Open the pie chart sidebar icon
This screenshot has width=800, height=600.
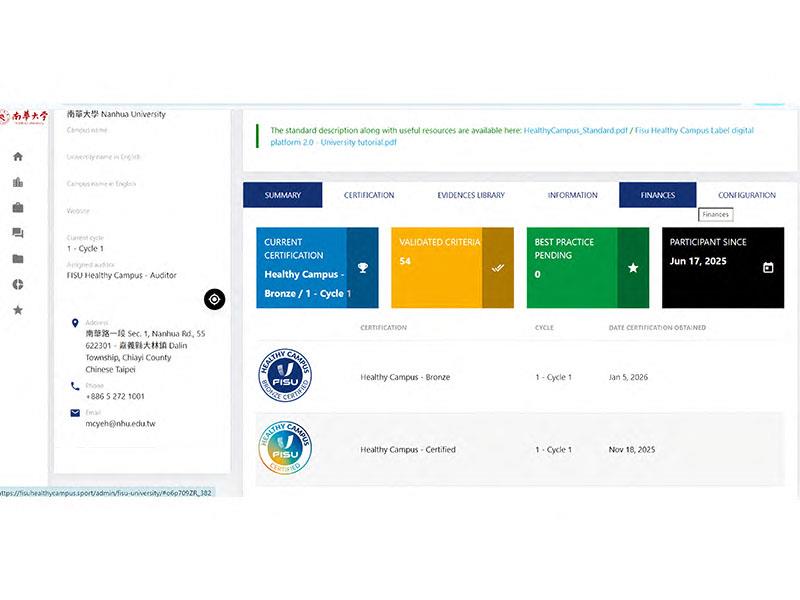pyautogui.click(x=18, y=285)
